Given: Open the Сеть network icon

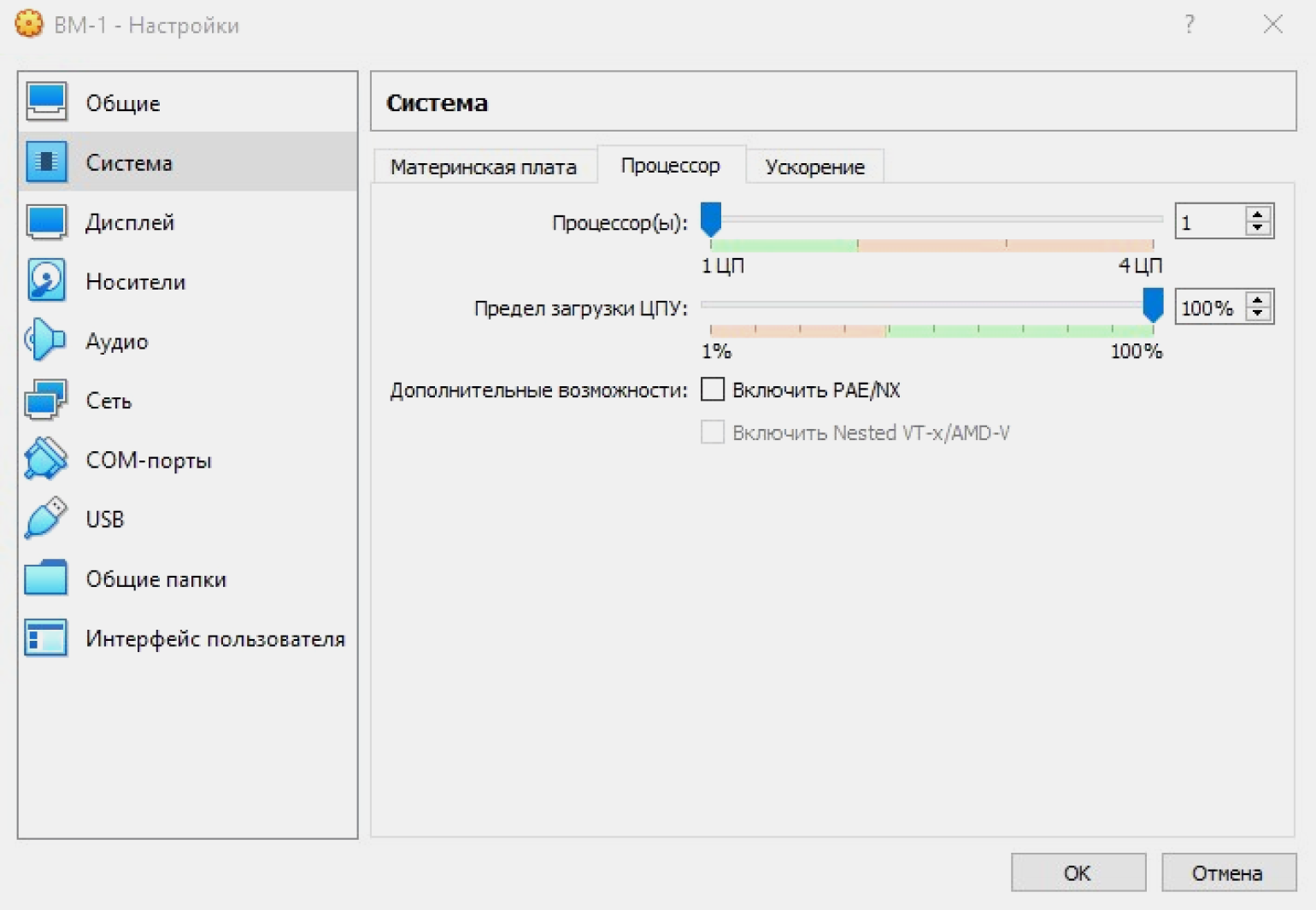Looking at the screenshot, I should pyautogui.click(x=46, y=400).
